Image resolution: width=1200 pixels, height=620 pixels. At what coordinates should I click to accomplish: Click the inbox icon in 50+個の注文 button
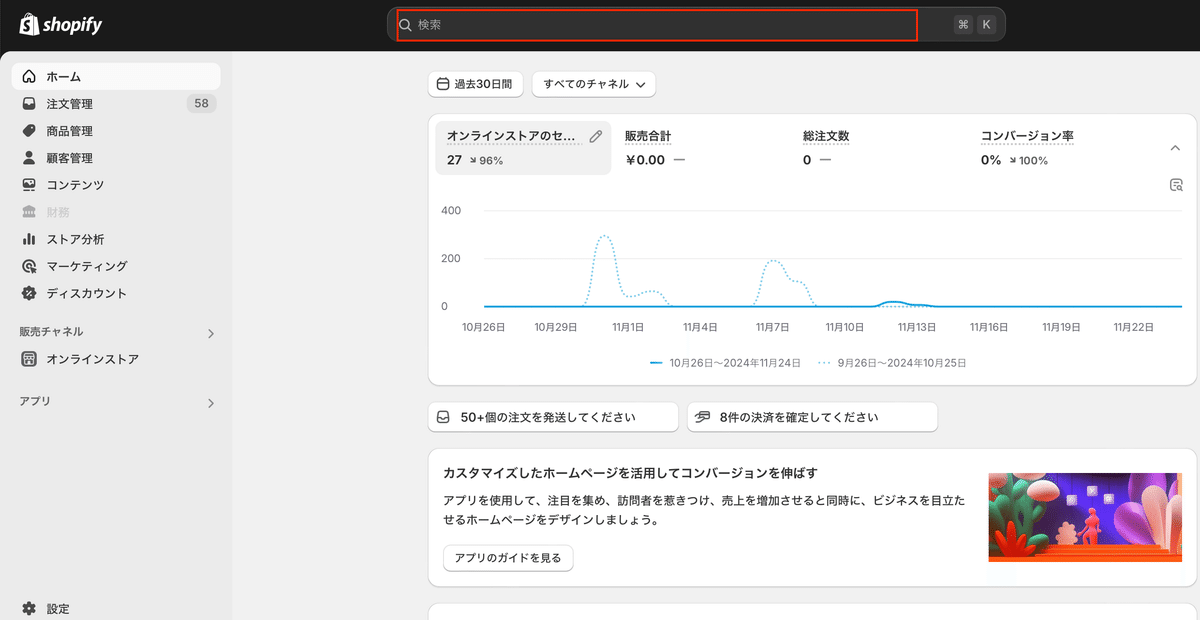444,417
